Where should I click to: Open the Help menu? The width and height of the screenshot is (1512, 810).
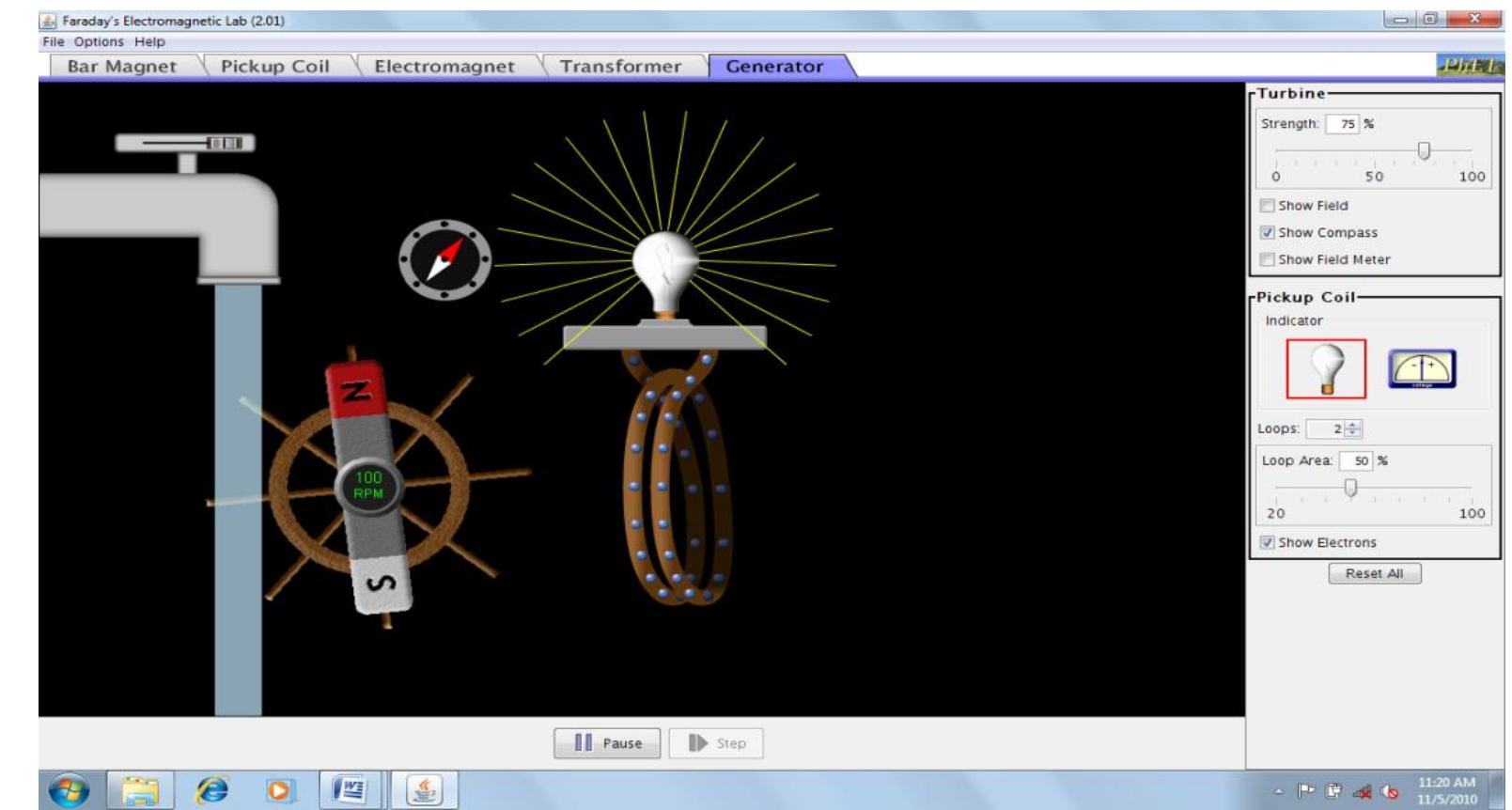149,41
